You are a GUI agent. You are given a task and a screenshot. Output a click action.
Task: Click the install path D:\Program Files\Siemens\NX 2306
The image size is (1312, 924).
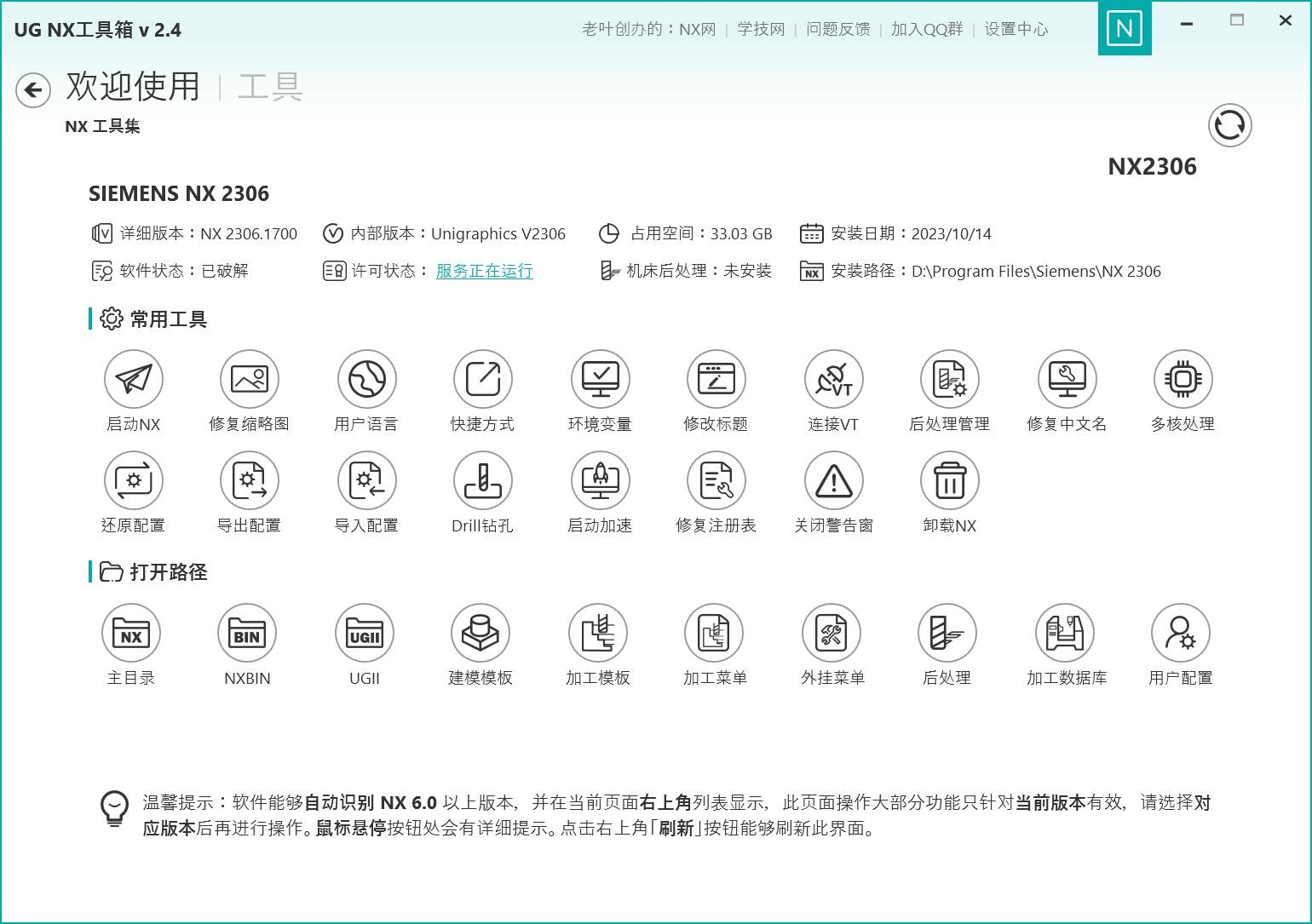point(1036,271)
